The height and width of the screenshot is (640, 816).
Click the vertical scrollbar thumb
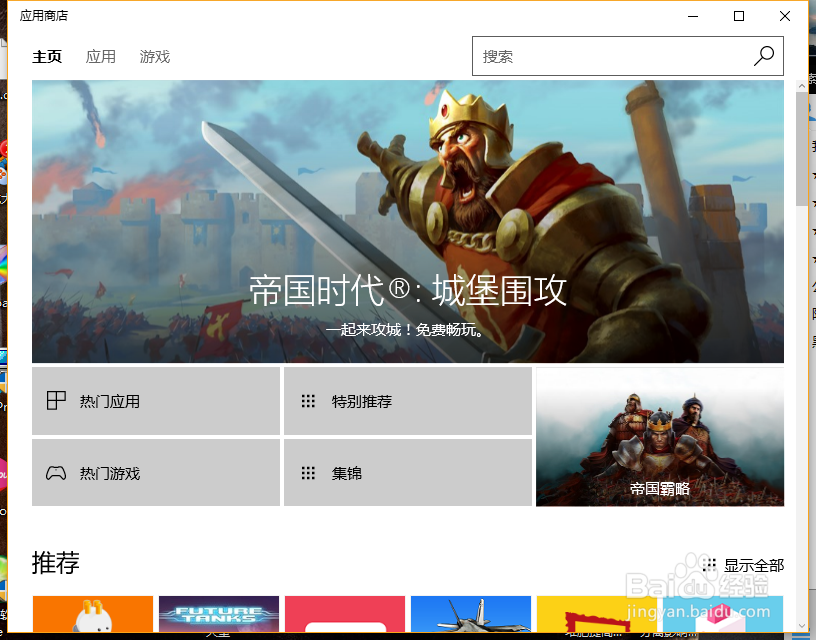click(x=801, y=149)
